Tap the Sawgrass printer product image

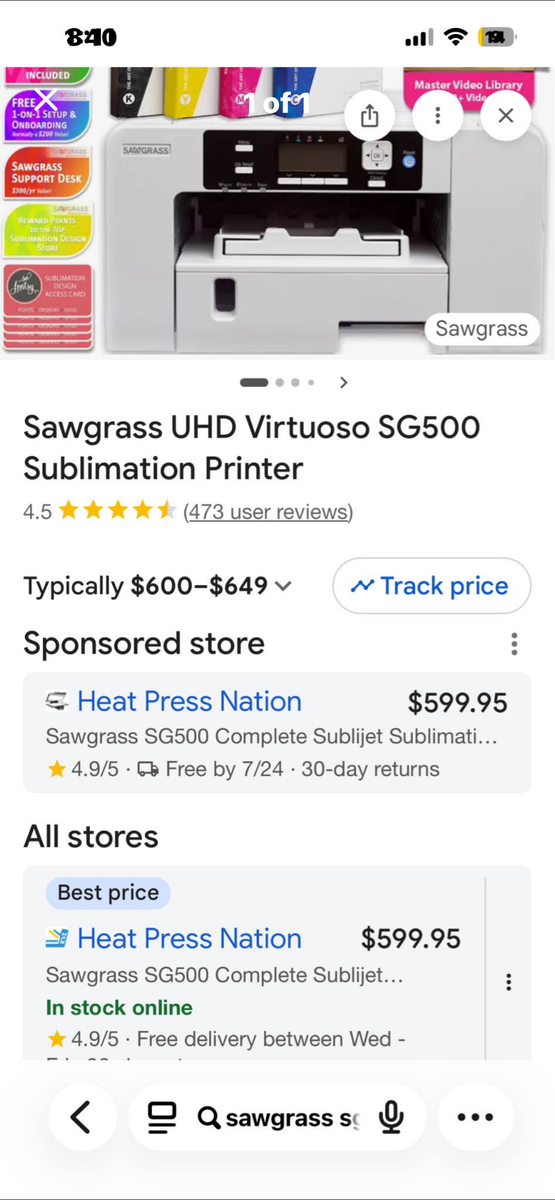pos(277,213)
